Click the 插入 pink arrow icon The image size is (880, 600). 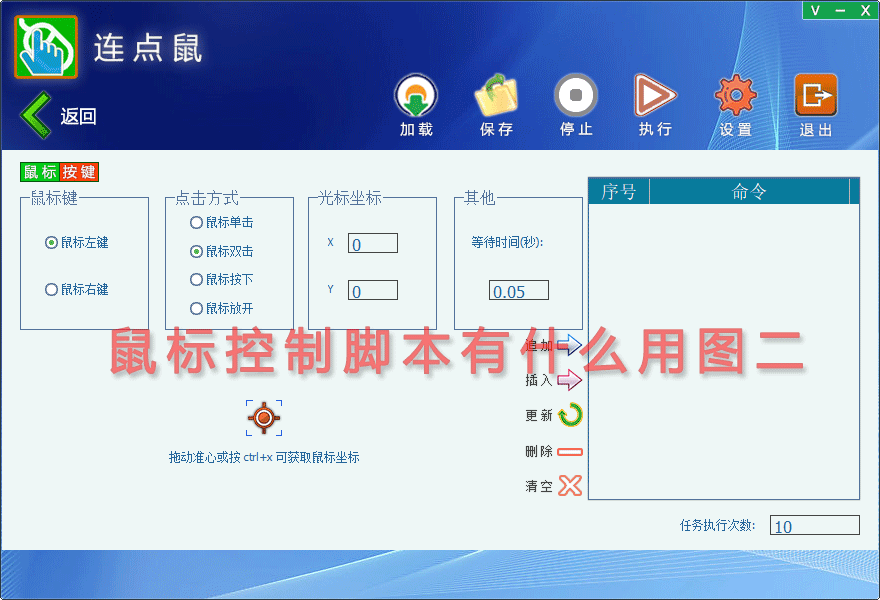coord(569,380)
